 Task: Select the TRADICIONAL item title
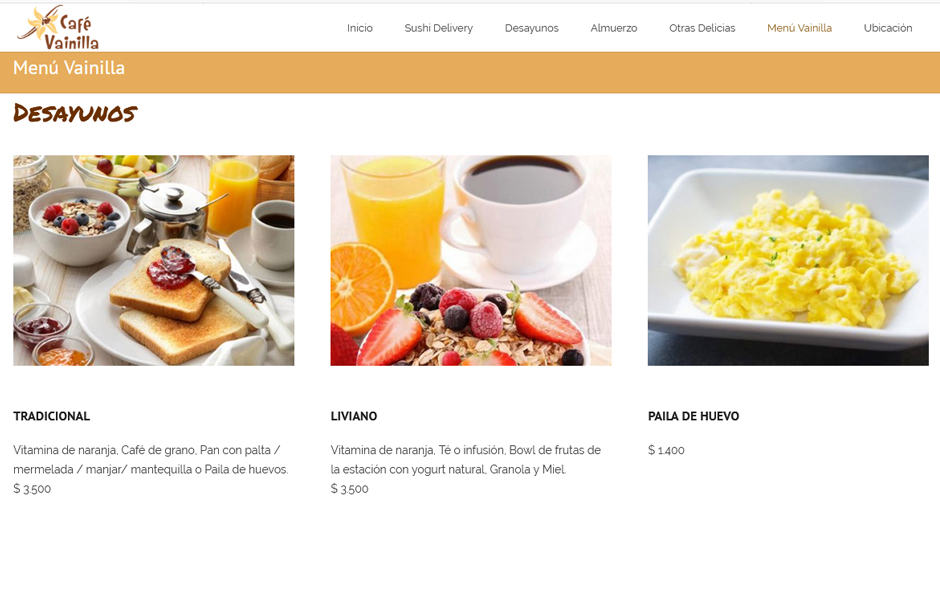click(x=52, y=416)
